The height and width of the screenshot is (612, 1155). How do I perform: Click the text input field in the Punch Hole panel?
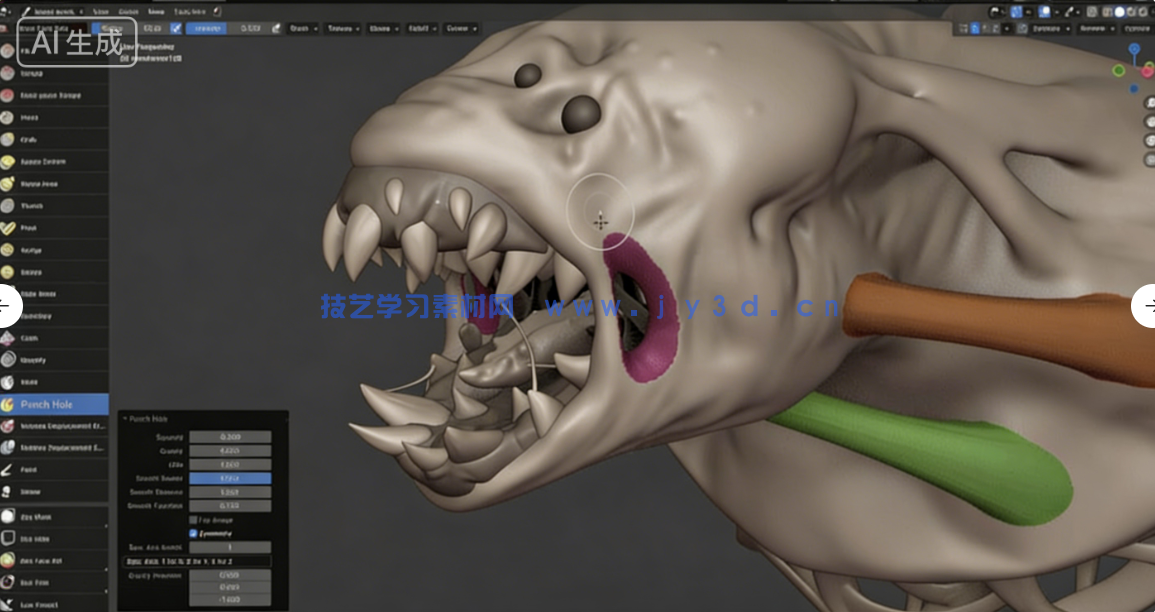tap(200, 561)
